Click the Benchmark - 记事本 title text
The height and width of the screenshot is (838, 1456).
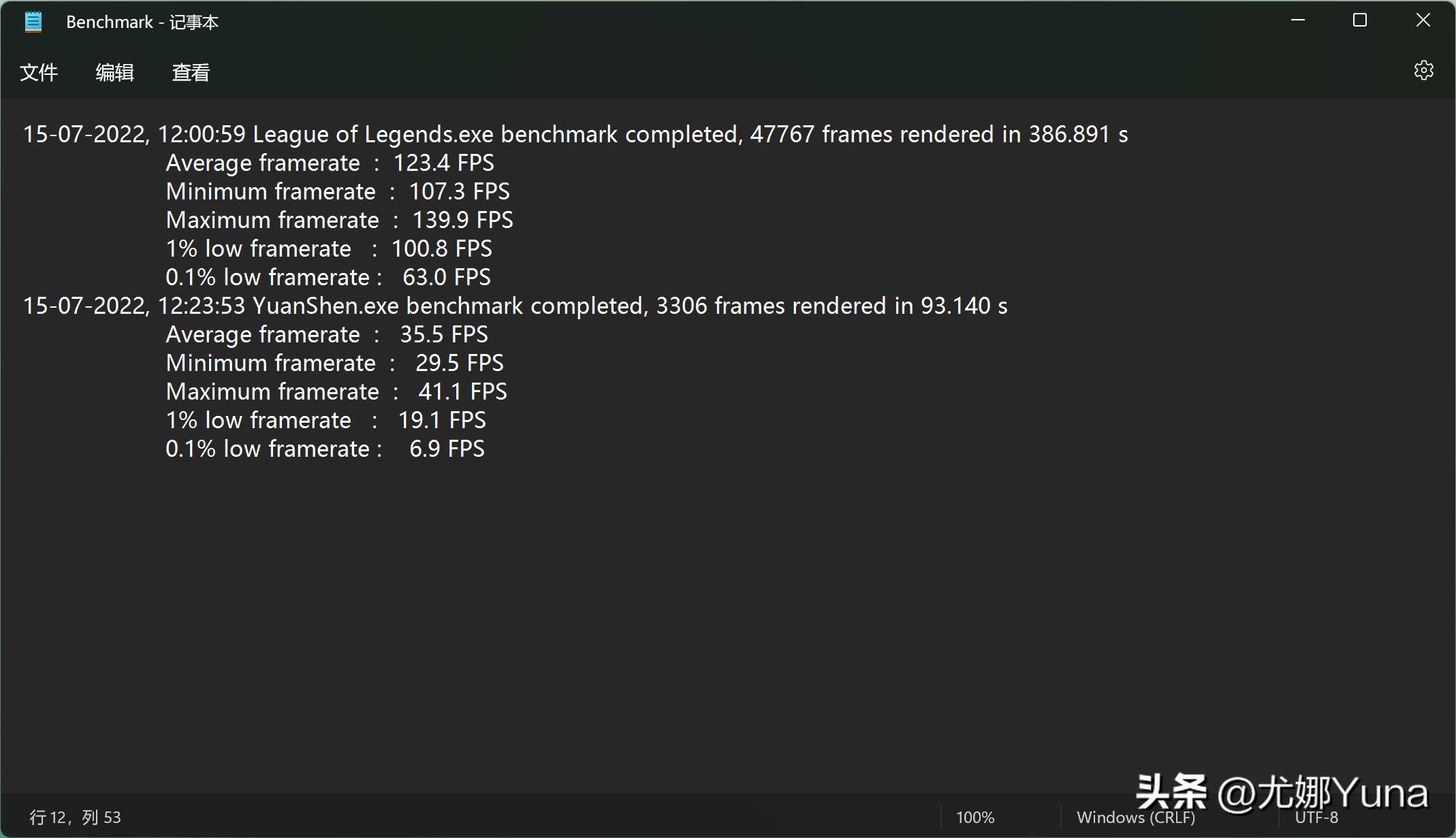142,22
